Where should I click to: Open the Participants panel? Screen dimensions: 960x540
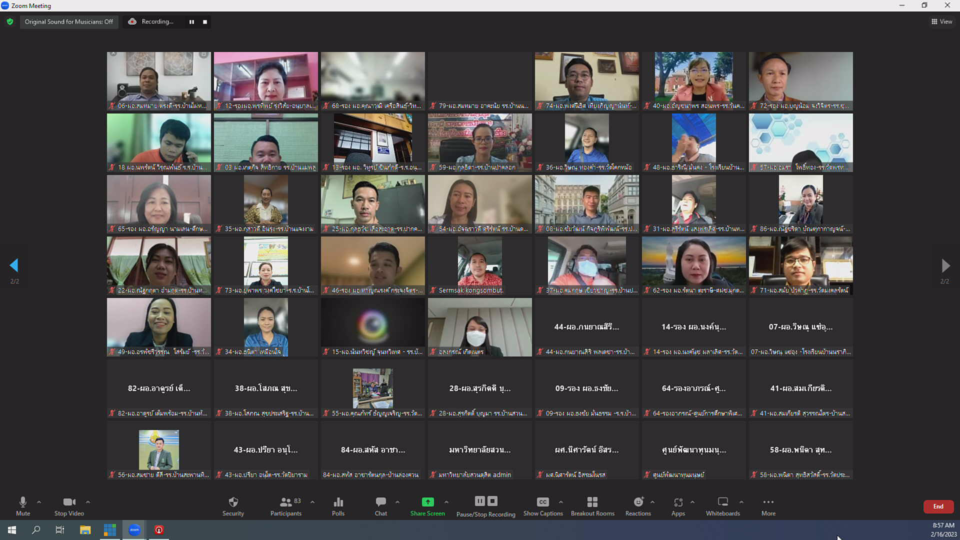(286, 505)
